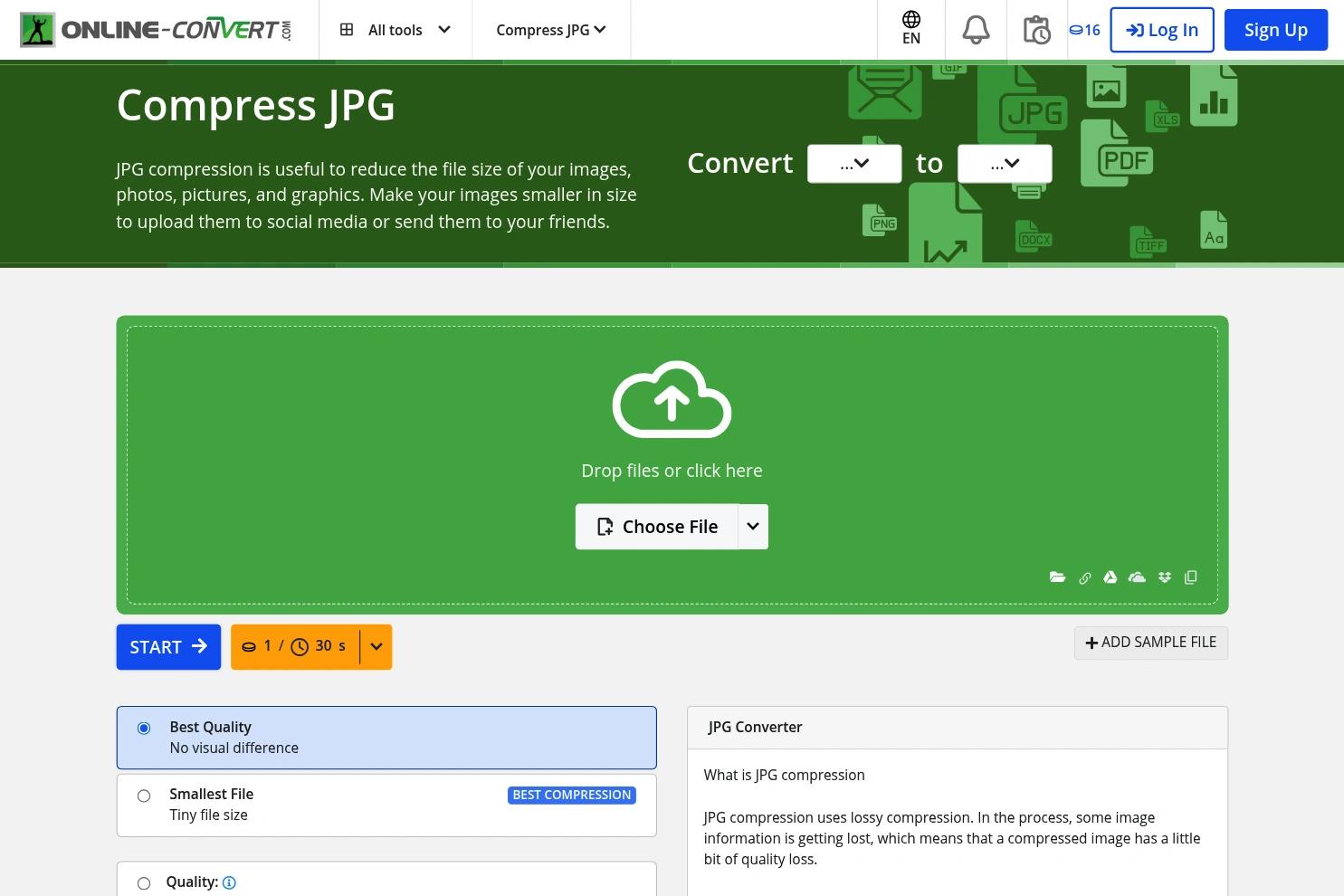The image size is (1344, 896).
Task: Select the Quality radio option
Action: point(144,883)
